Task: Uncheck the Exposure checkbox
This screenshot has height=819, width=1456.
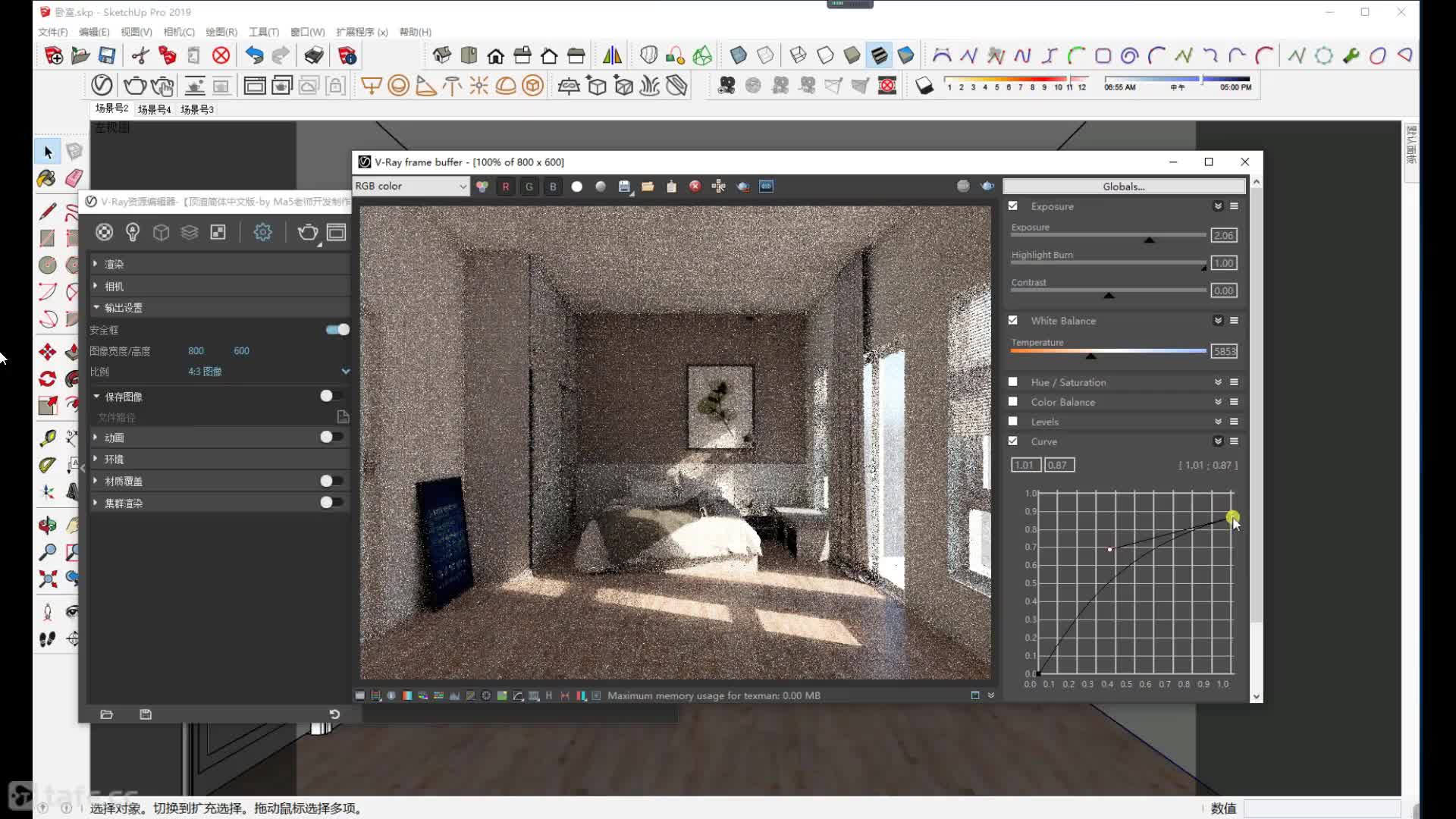Action: 1013,206
